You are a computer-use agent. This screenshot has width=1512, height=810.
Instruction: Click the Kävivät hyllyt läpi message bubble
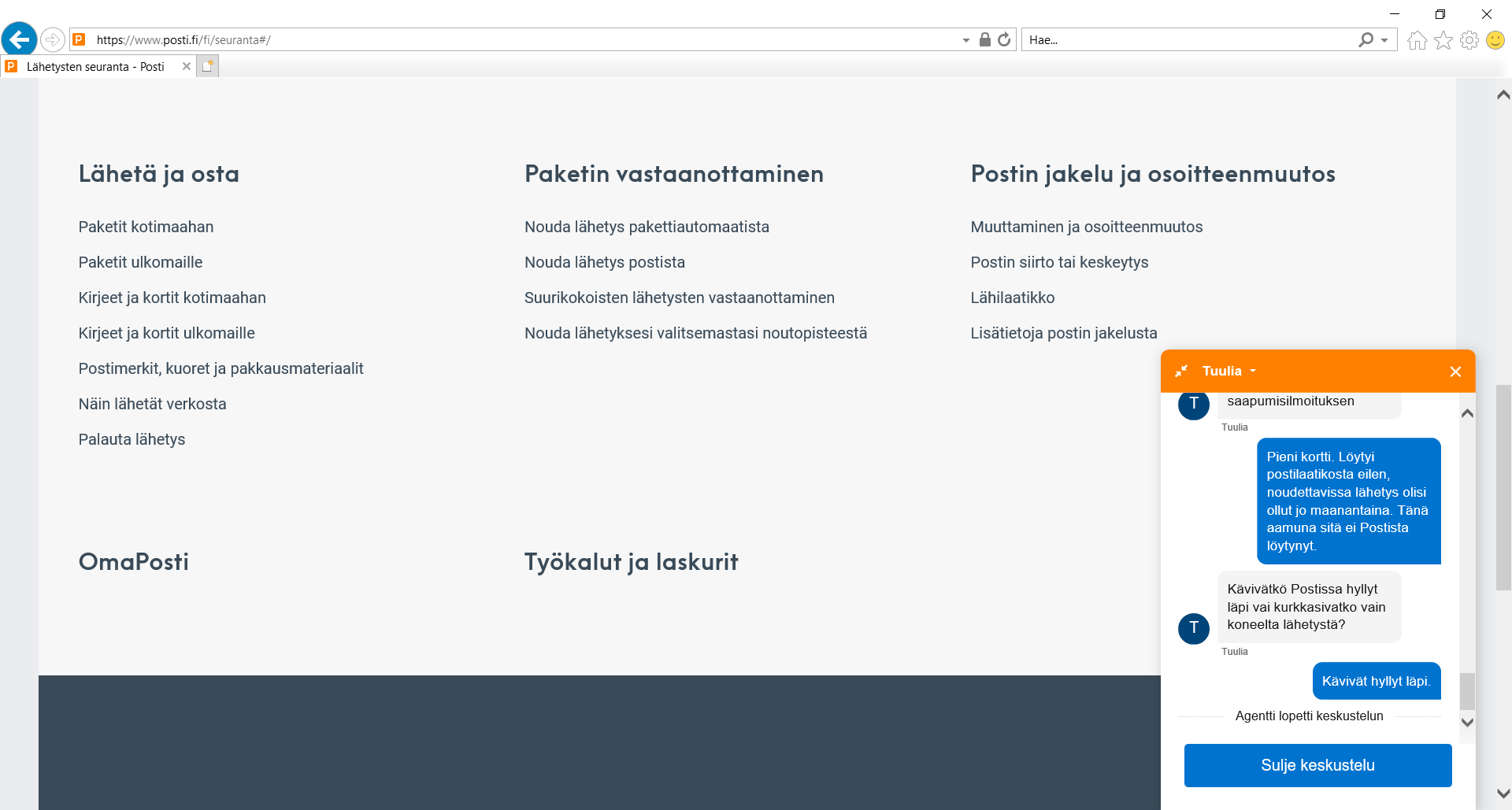tap(1376, 681)
